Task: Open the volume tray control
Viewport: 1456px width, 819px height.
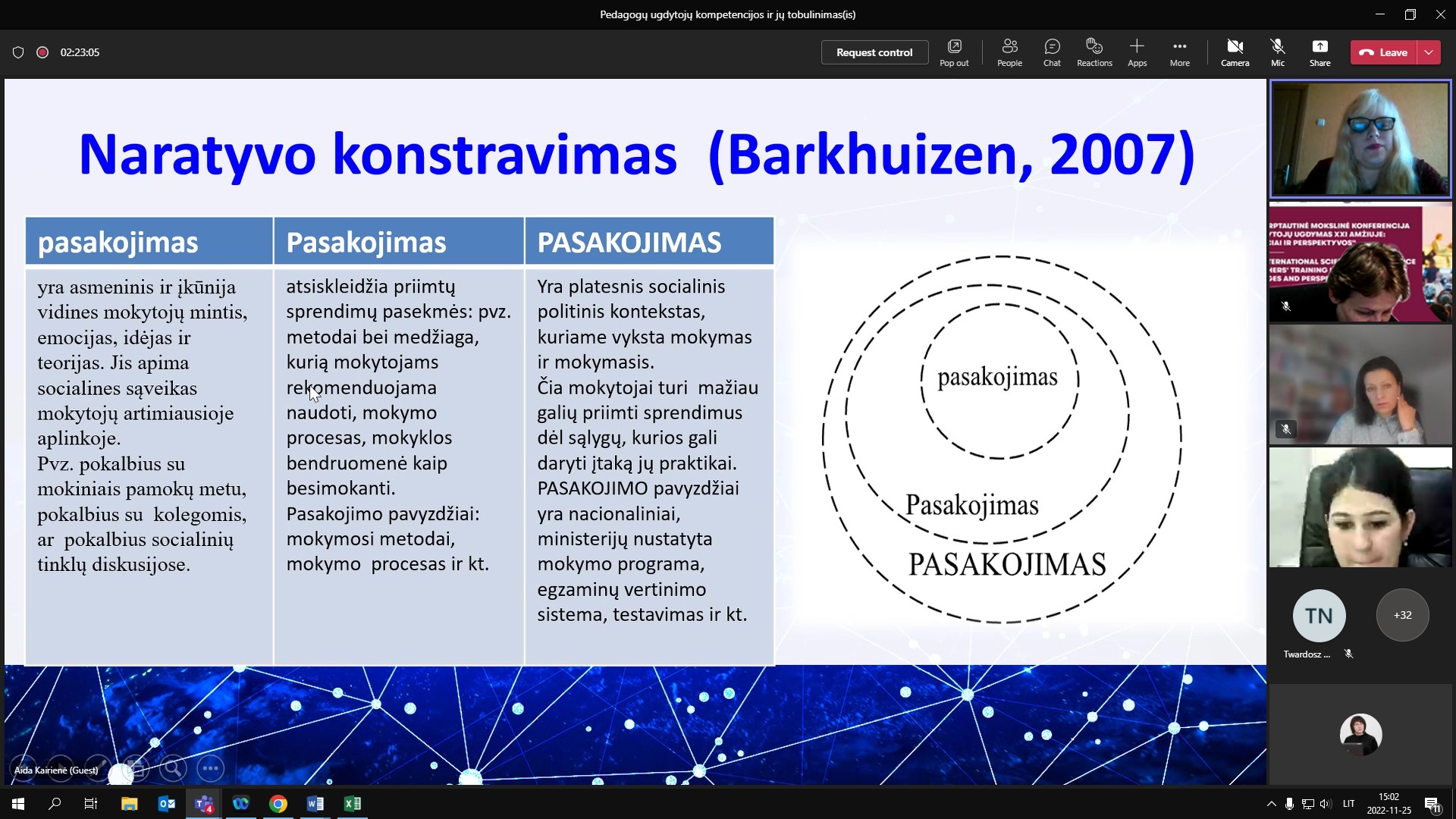Action: (x=1326, y=804)
